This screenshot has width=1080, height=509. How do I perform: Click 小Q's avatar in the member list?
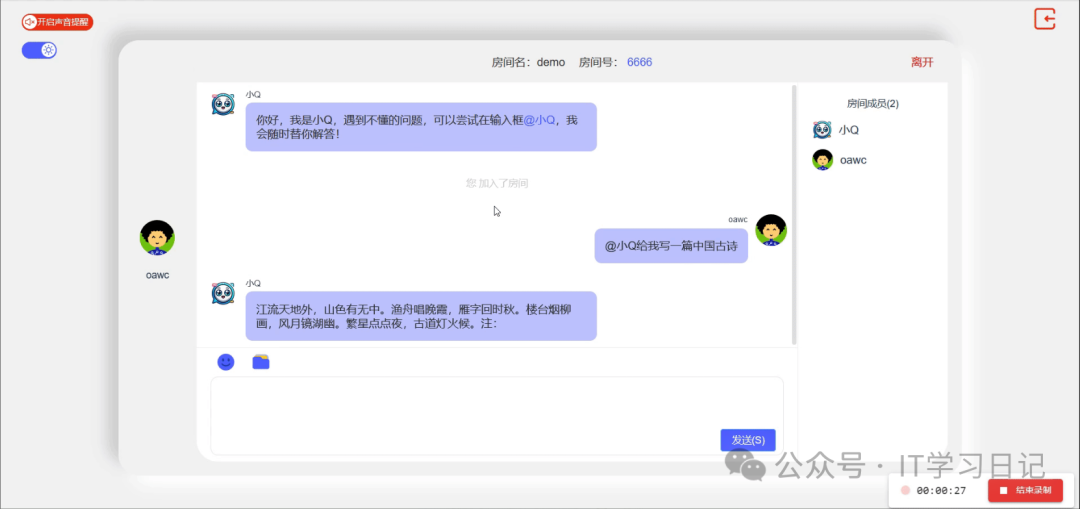(822, 130)
